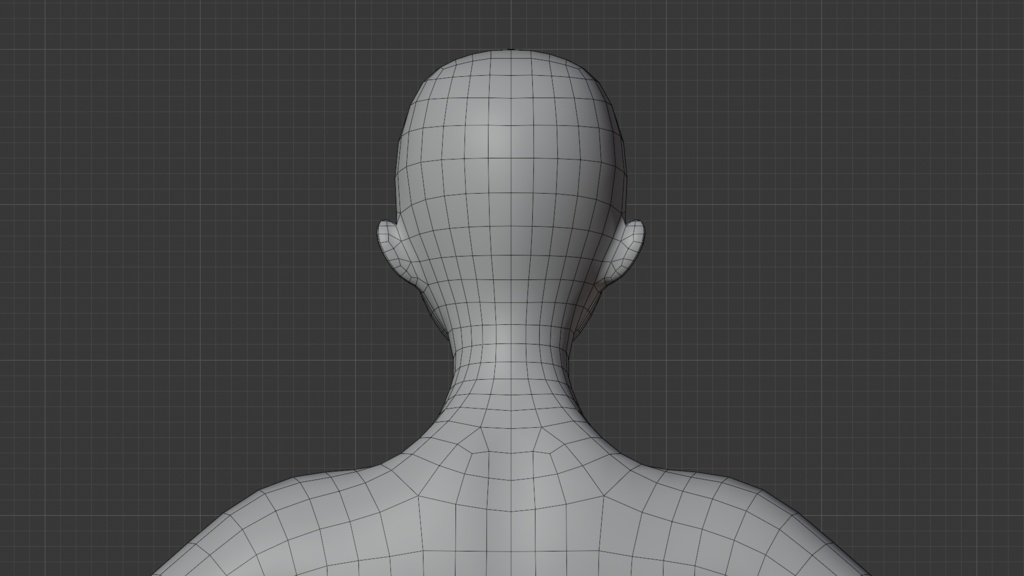Screen dimensions: 1024x576
Task: Click the back of the model's head
Action: (x=510, y=176)
